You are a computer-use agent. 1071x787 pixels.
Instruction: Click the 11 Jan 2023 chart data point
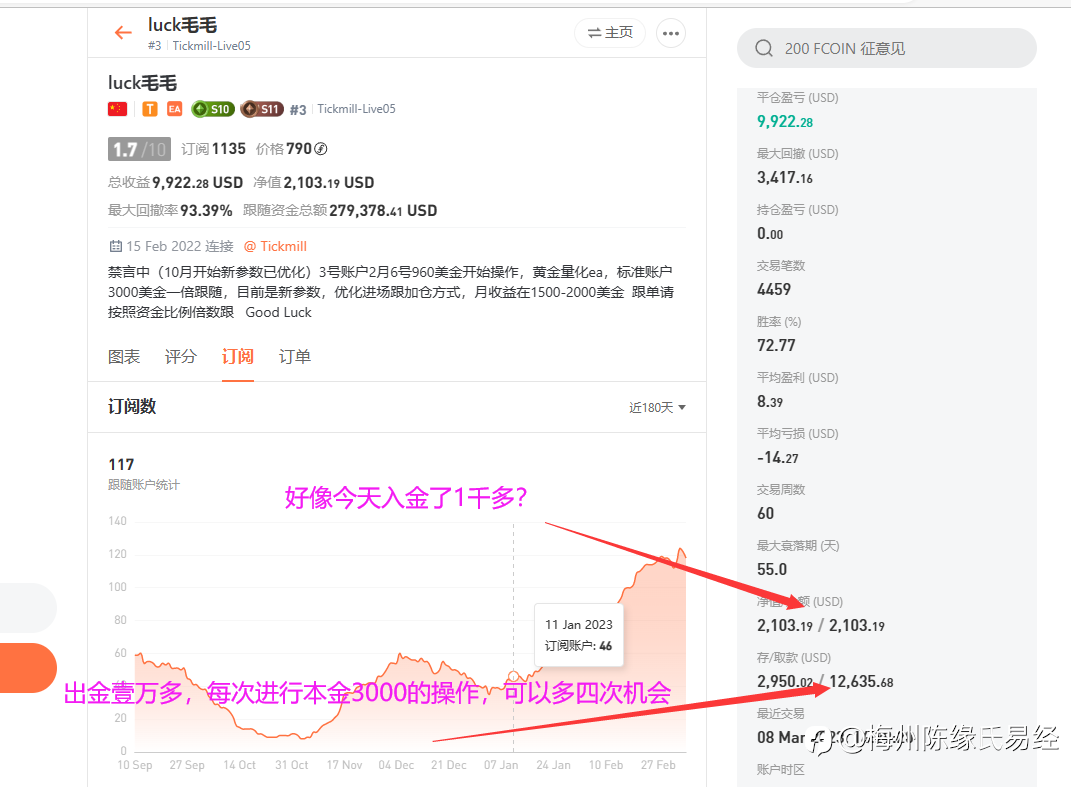pos(514,677)
